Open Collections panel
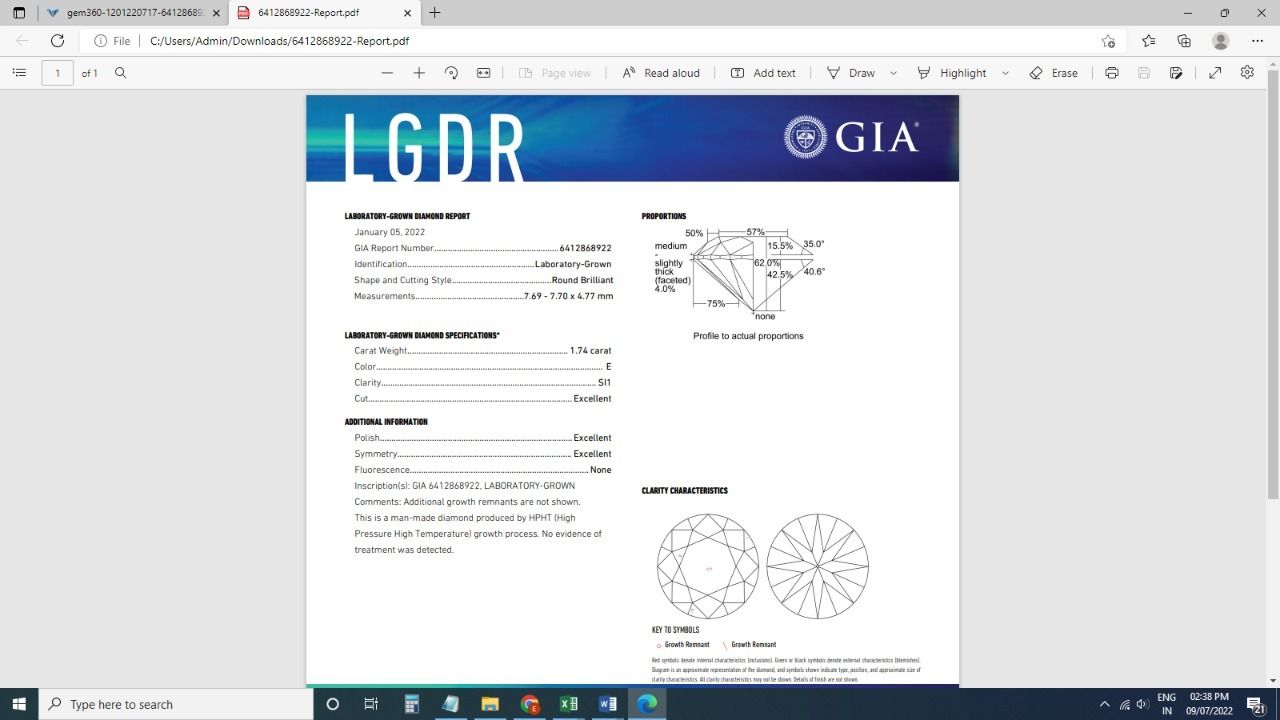Screen dimensions: 1280x720 pos(1184,41)
